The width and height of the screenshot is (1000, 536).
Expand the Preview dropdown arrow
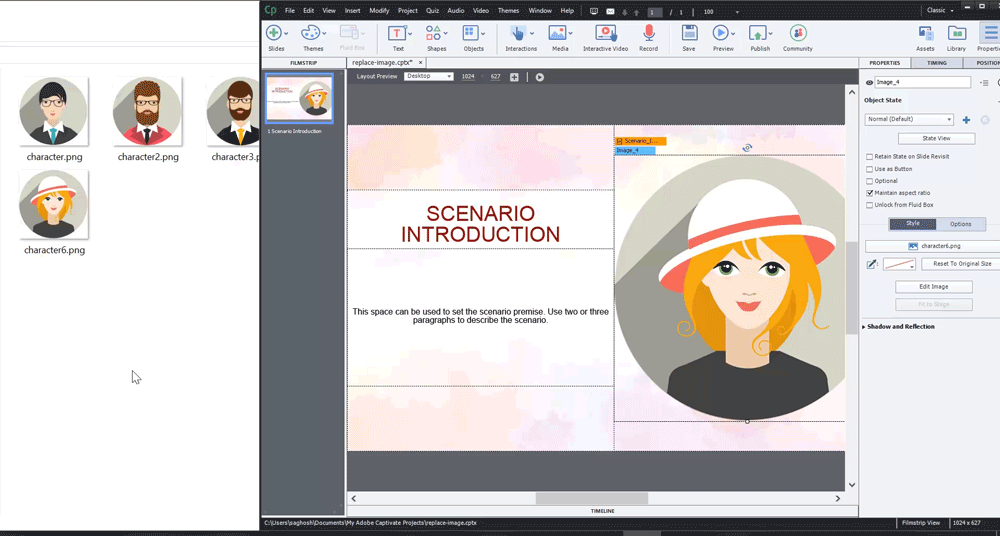[x=733, y=33]
